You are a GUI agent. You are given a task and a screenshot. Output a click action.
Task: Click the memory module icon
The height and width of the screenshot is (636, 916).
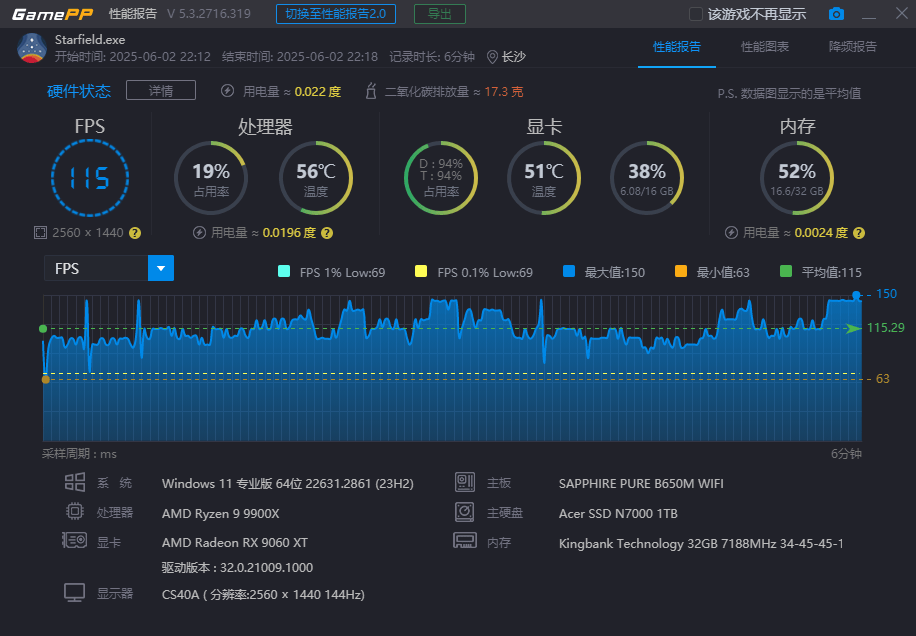click(465, 540)
